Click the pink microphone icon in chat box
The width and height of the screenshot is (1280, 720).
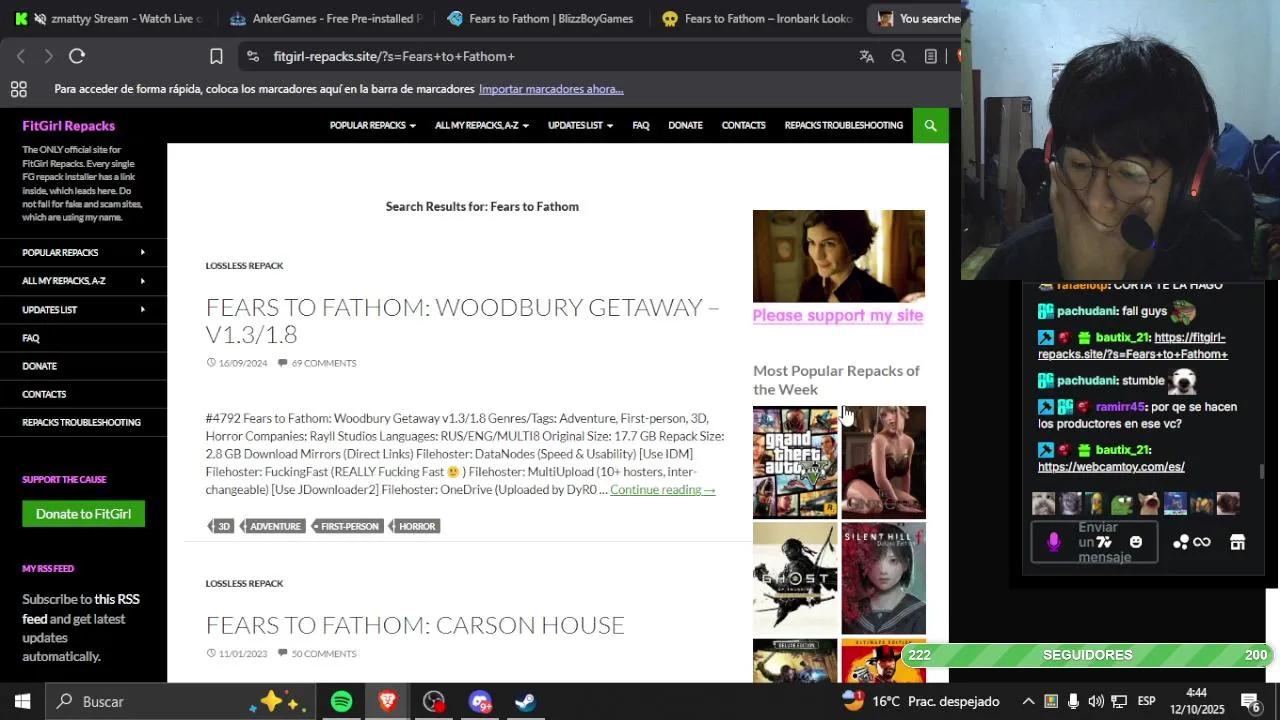coord(1053,542)
